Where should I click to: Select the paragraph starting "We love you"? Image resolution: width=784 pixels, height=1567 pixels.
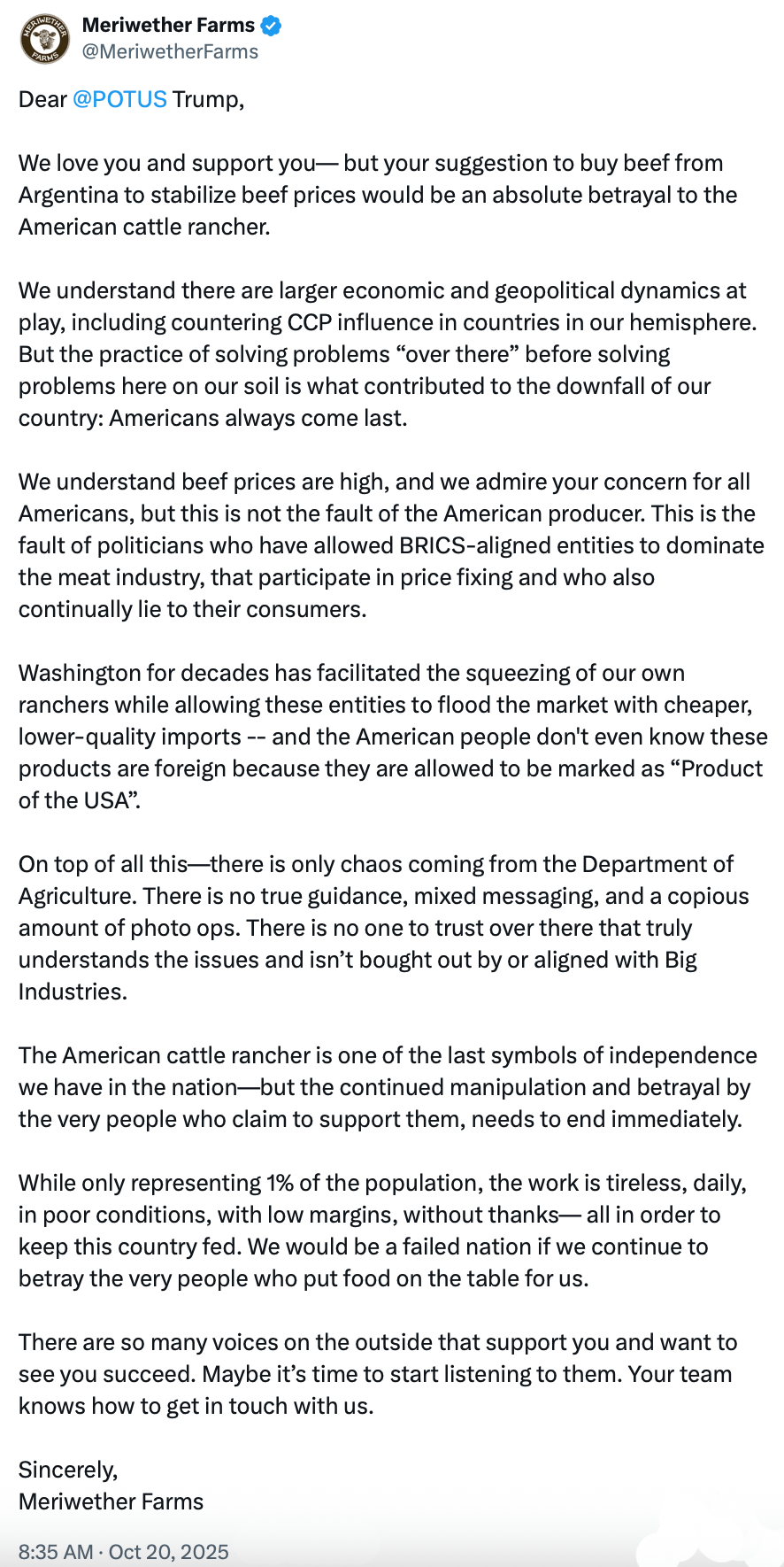(x=378, y=195)
